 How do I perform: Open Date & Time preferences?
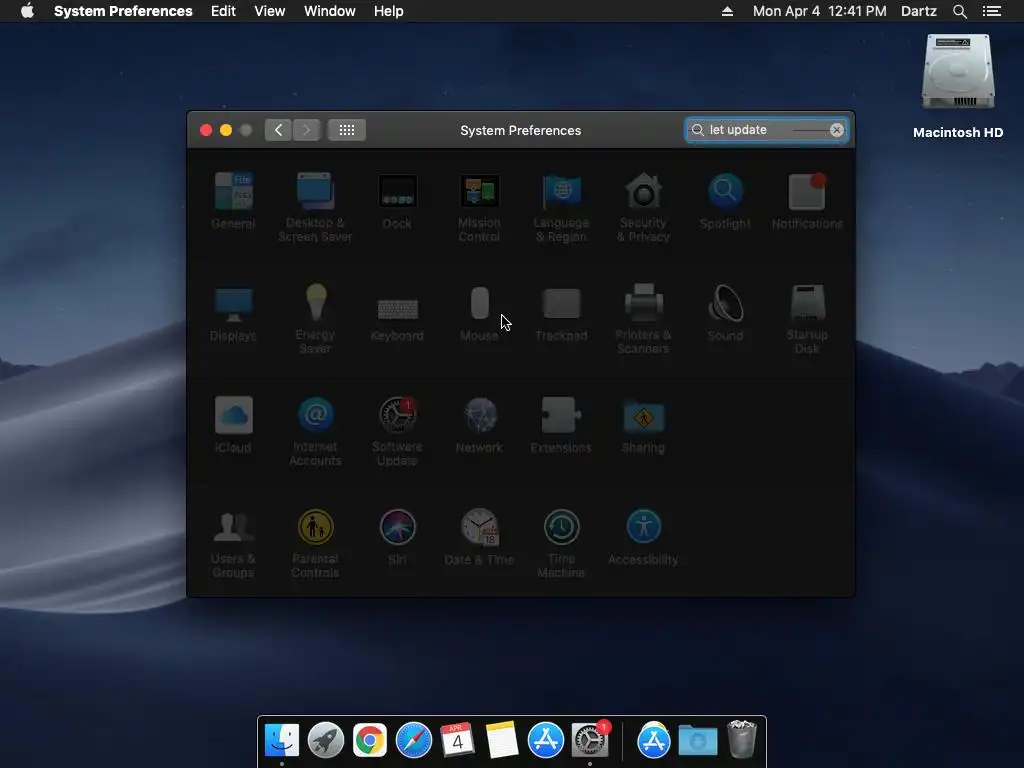(x=479, y=537)
